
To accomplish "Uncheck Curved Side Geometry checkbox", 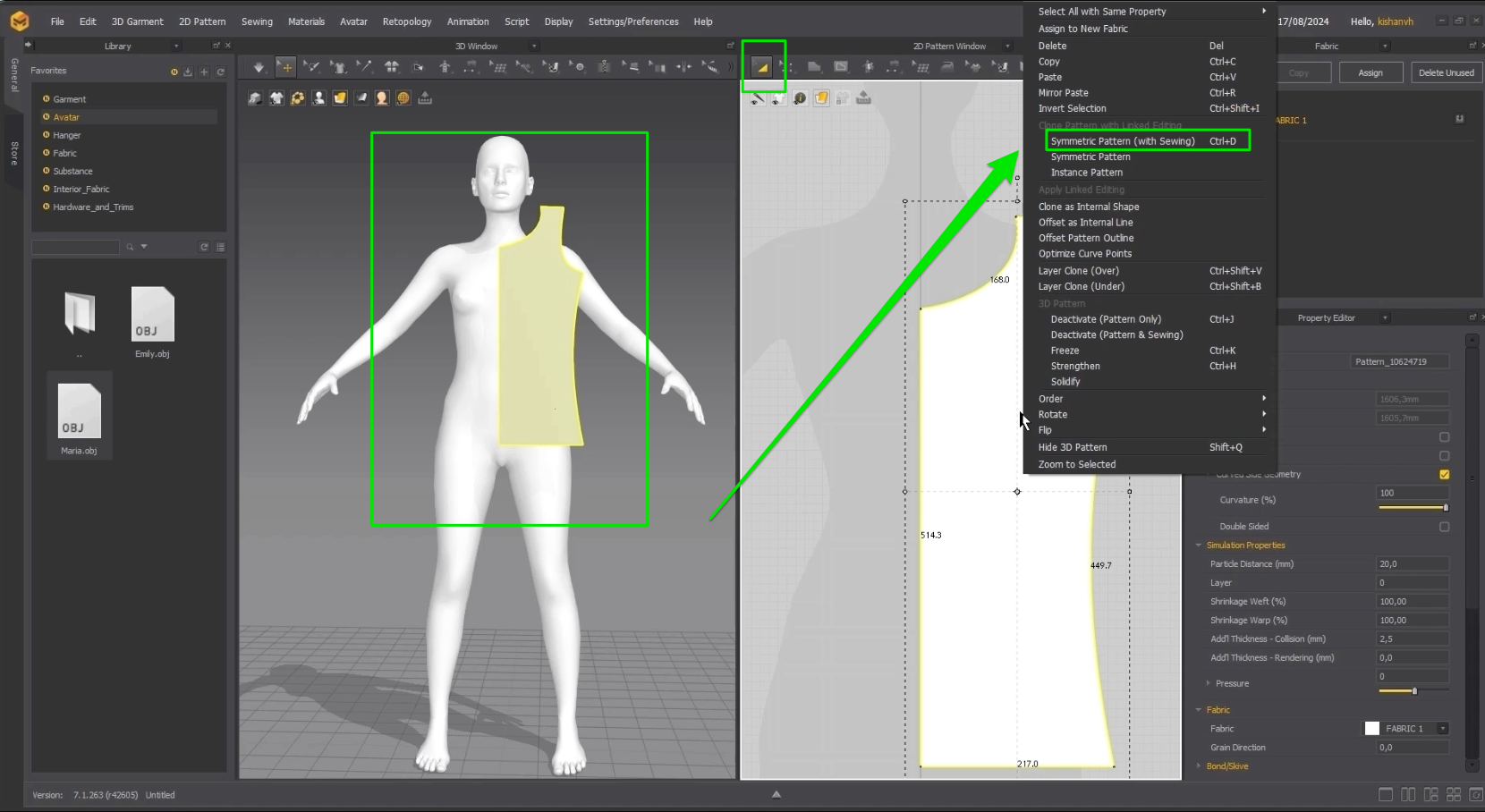I will pos(1444,475).
